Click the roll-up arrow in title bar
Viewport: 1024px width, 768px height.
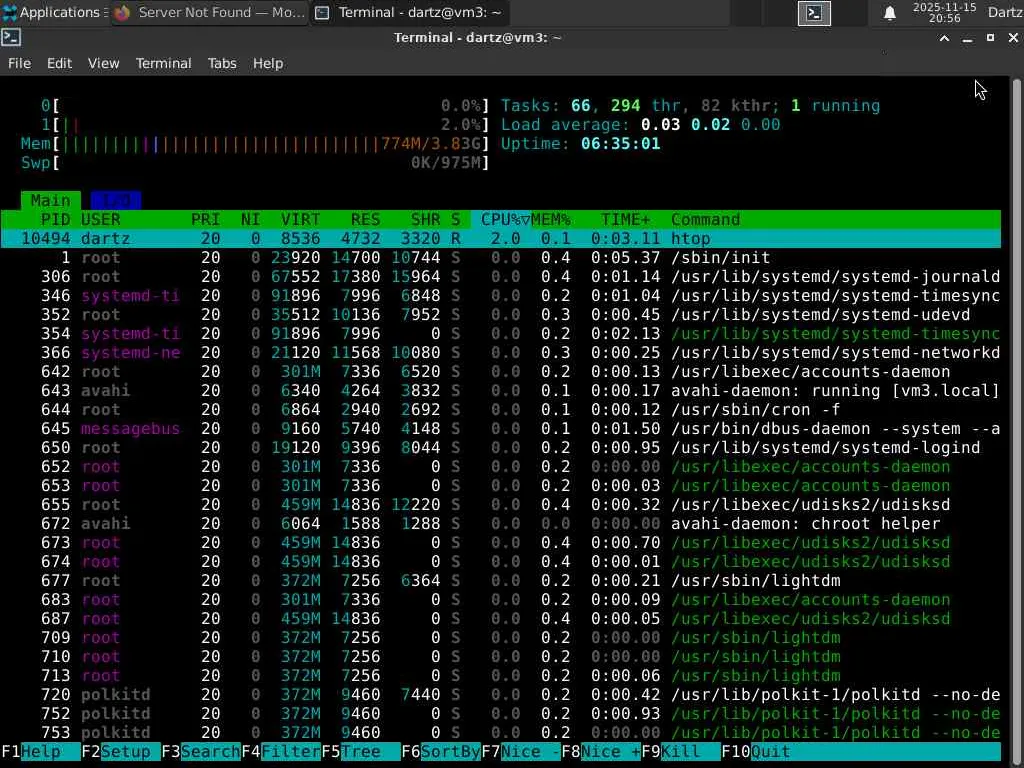tap(944, 39)
